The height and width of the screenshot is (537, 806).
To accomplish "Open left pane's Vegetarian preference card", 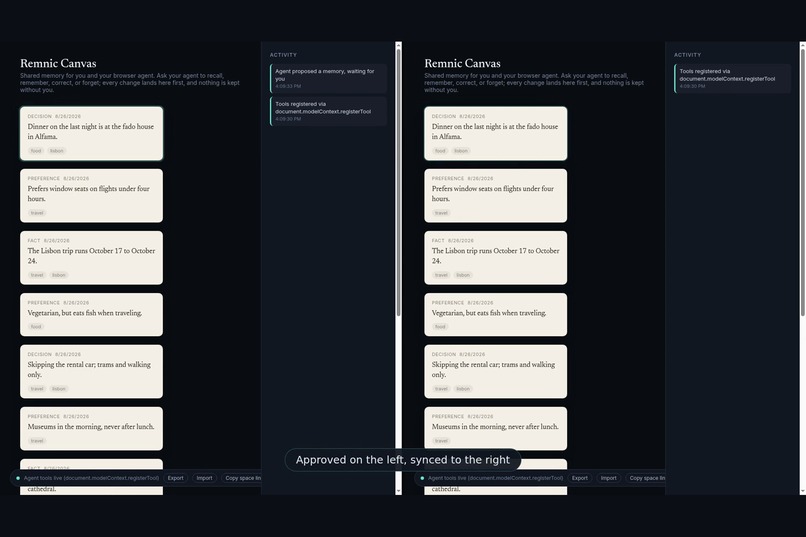I will tap(91, 314).
